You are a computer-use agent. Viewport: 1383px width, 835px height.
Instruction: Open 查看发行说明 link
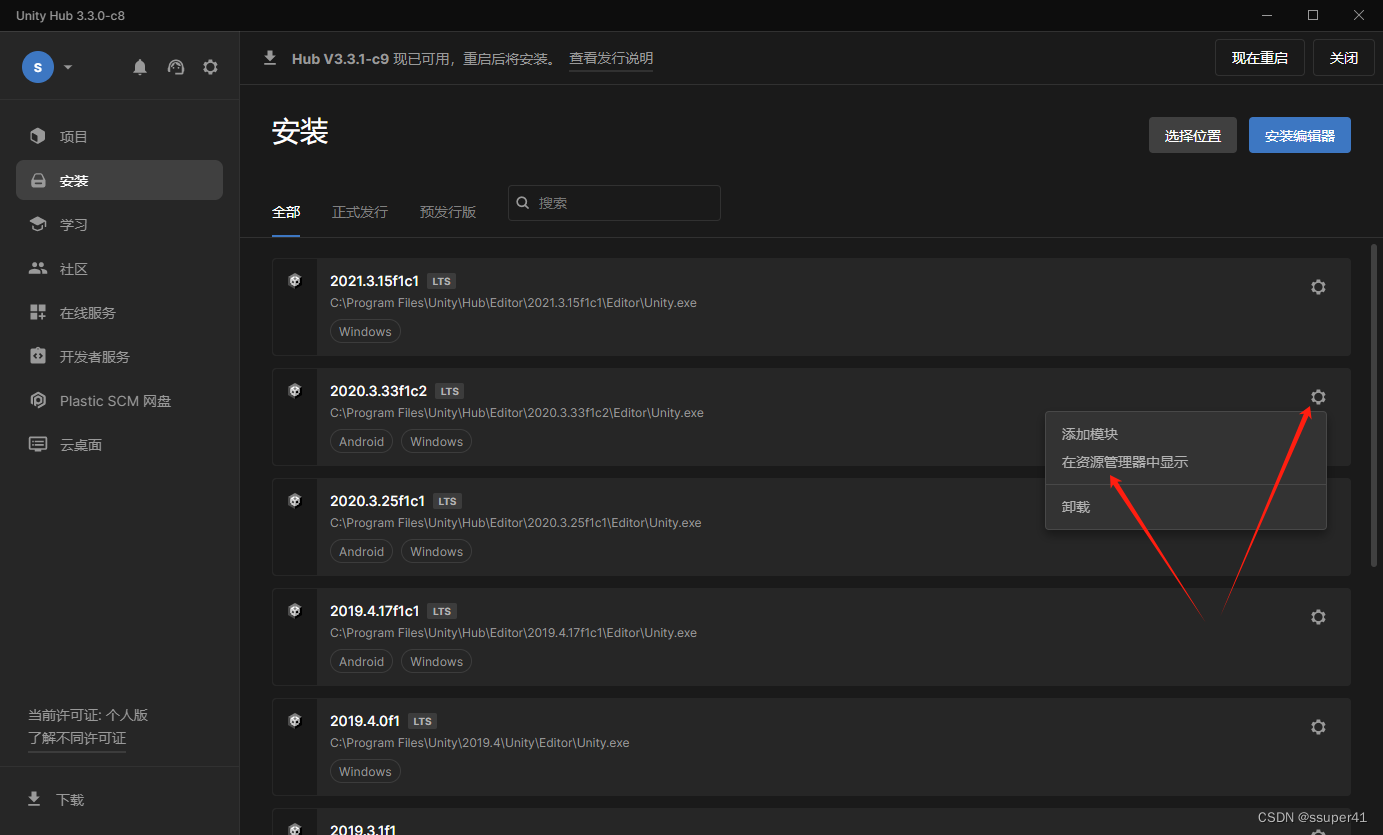pyautogui.click(x=611, y=59)
